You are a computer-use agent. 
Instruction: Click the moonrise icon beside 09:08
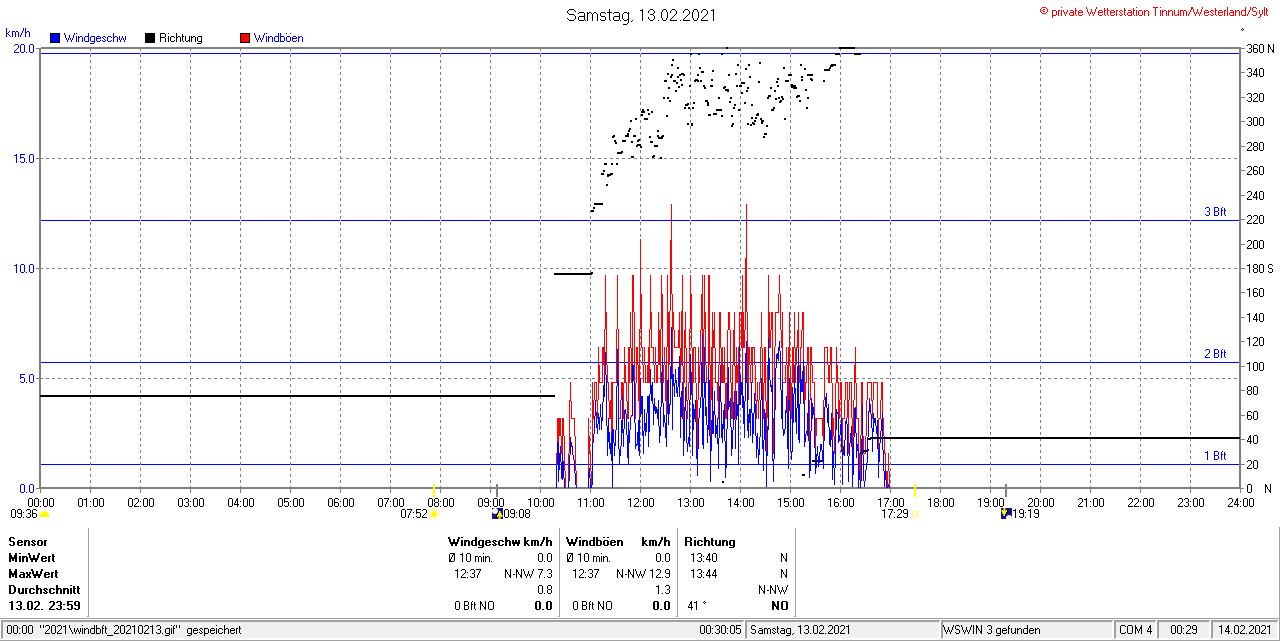[x=497, y=514]
